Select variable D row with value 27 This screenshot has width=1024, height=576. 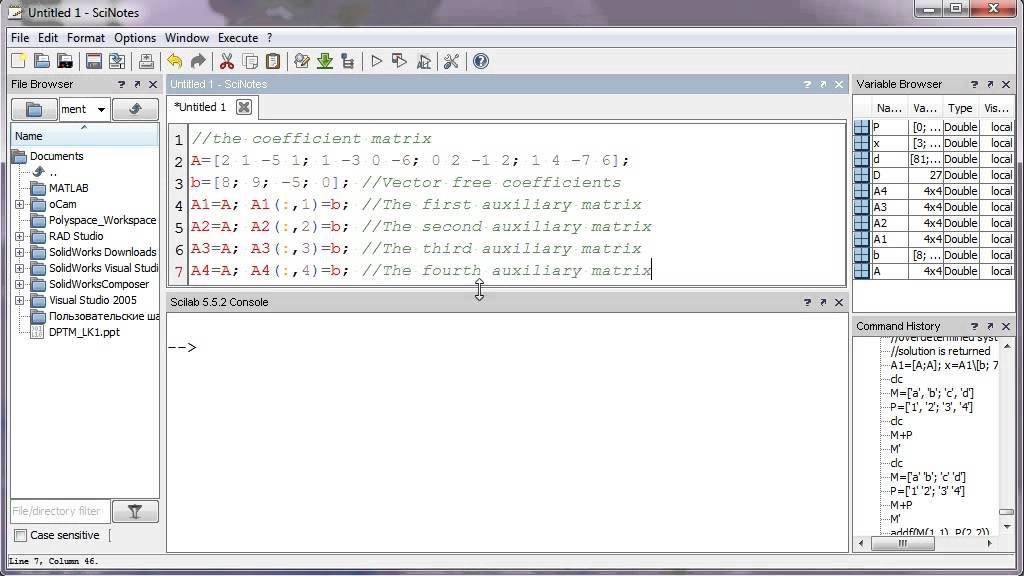[934, 175]
